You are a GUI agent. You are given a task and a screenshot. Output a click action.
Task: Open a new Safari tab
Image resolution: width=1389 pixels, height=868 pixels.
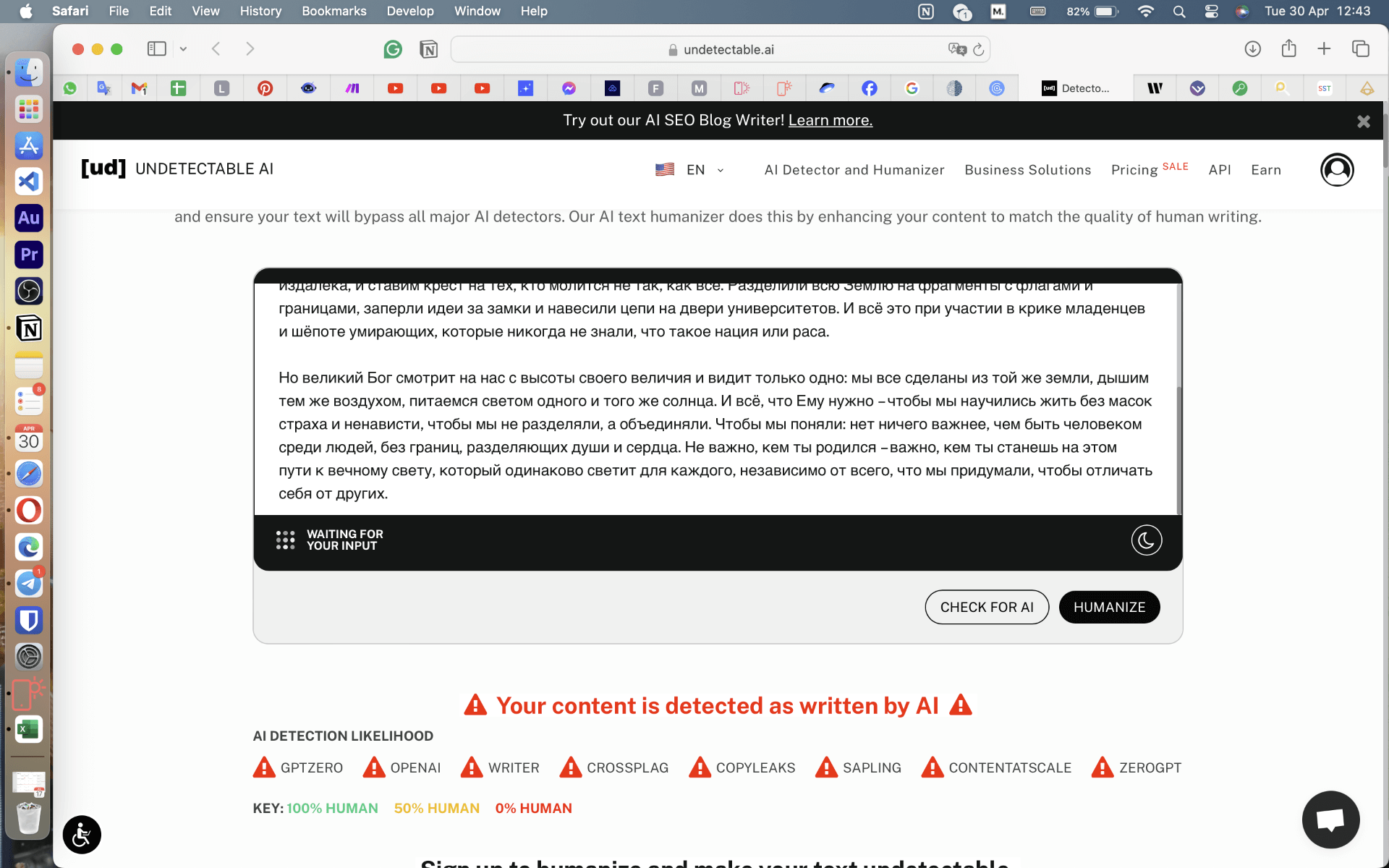coord(1324,48)
